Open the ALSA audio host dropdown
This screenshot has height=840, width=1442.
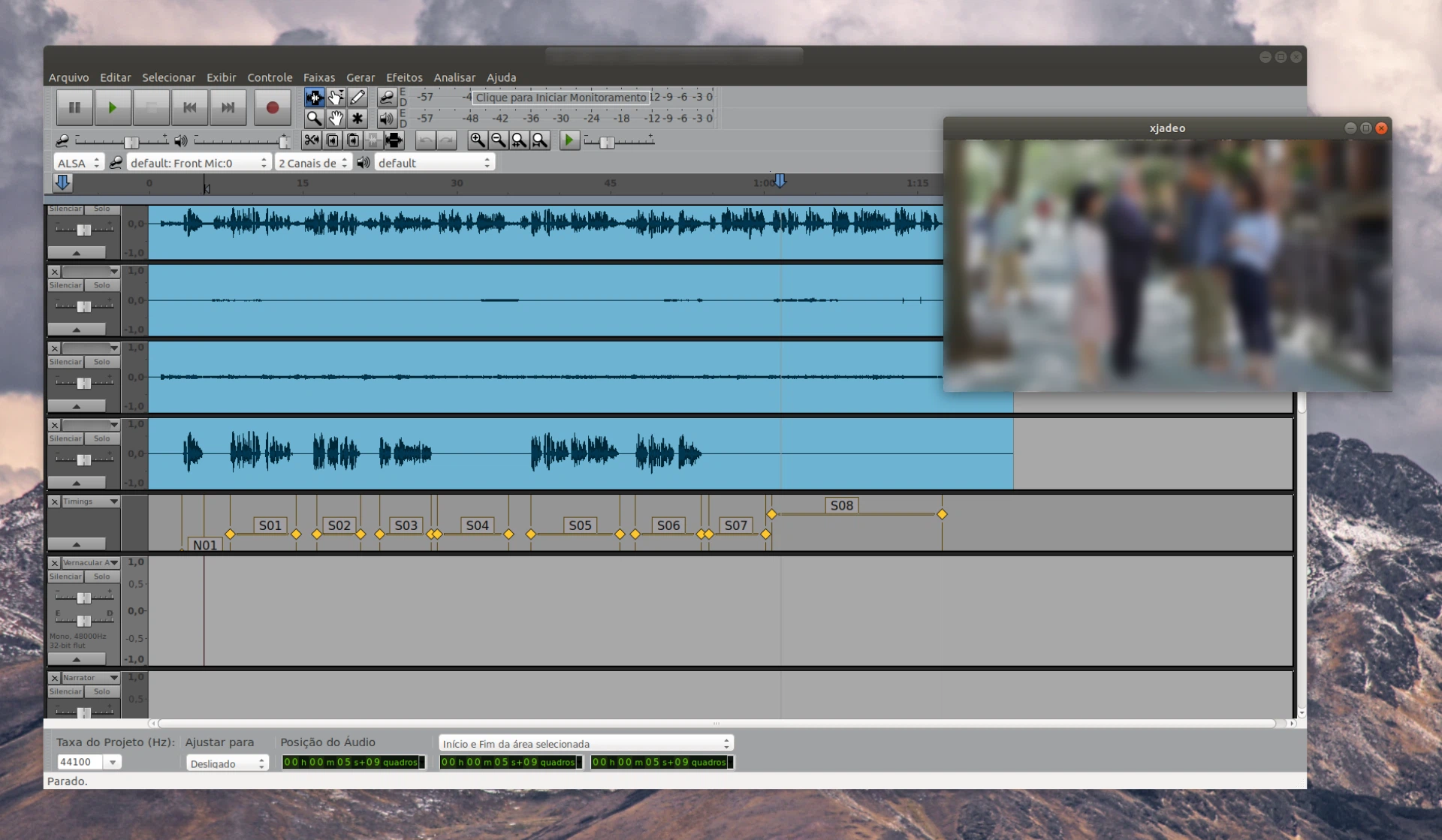click(78, 163)
